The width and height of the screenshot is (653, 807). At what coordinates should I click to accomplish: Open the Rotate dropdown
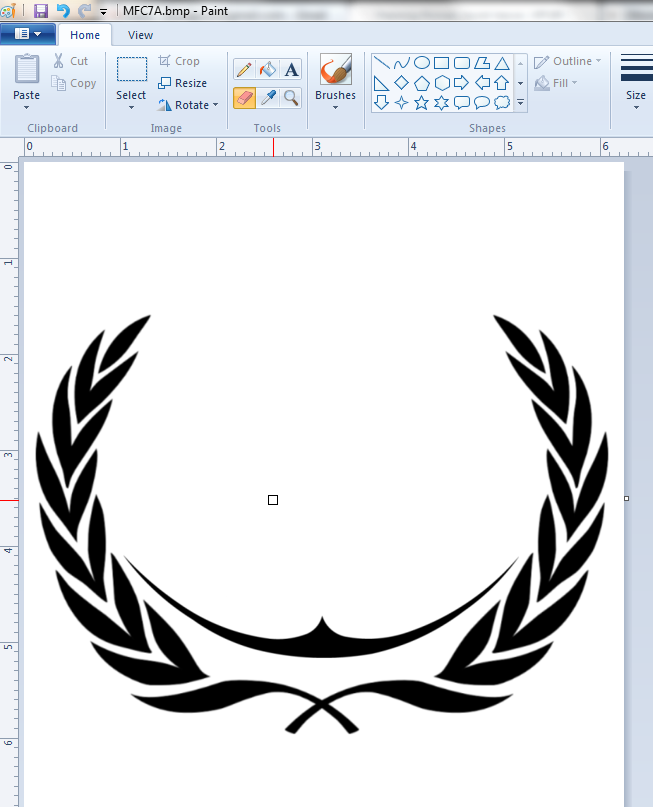[188, 105]
